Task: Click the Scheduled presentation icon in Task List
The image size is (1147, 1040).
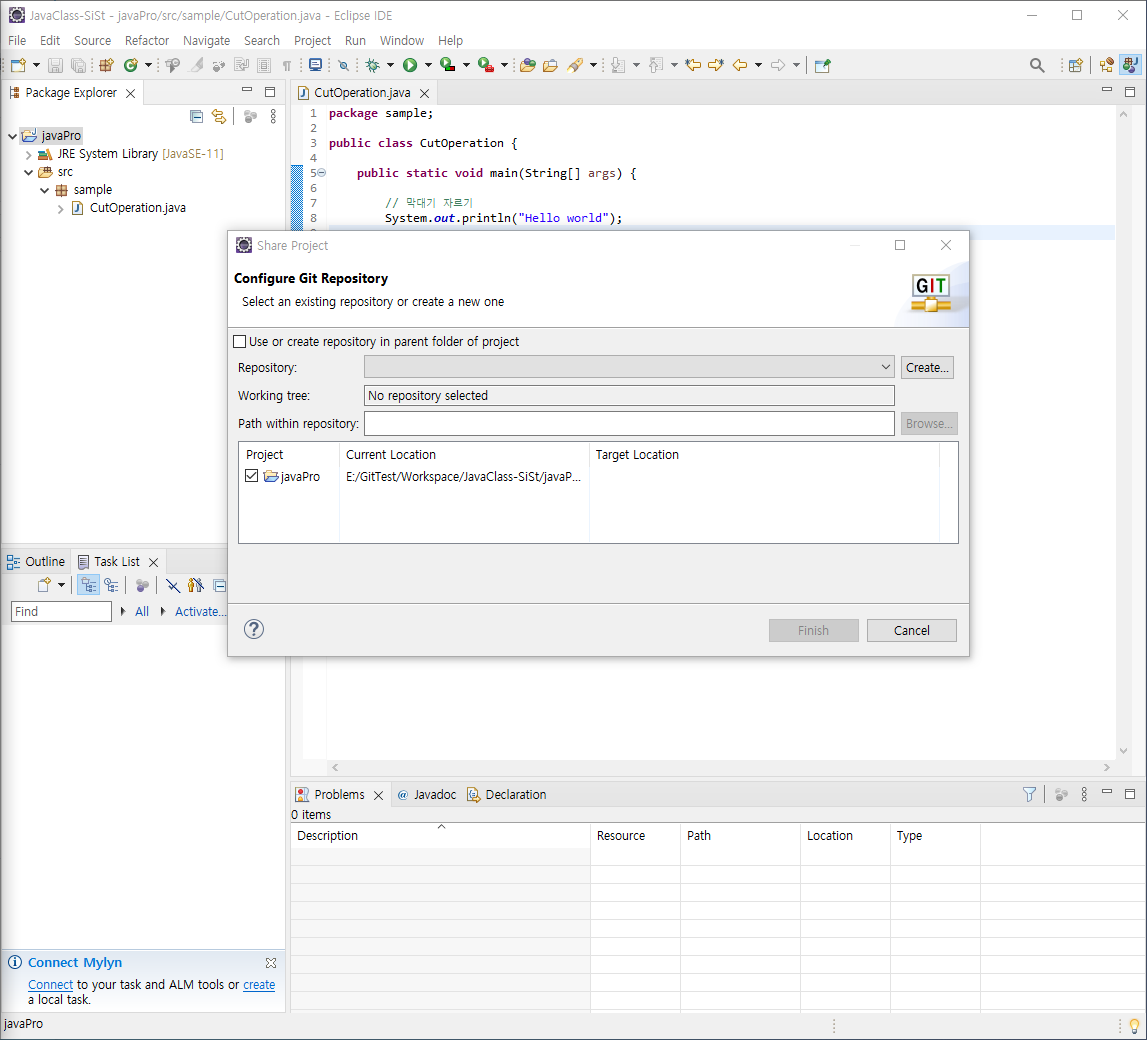Action: coord(111,585)
